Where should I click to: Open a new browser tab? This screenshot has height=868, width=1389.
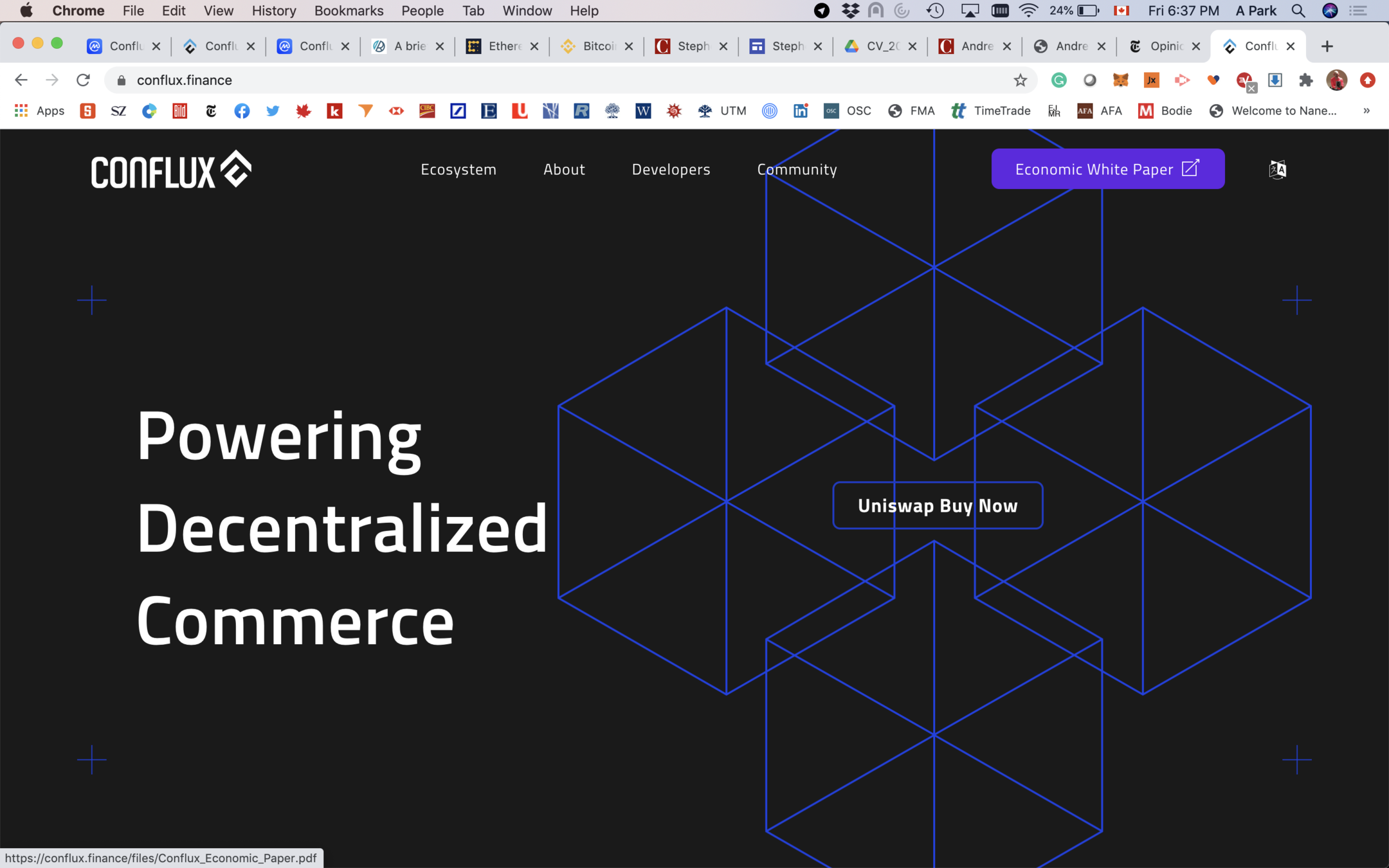(1327, 46)
